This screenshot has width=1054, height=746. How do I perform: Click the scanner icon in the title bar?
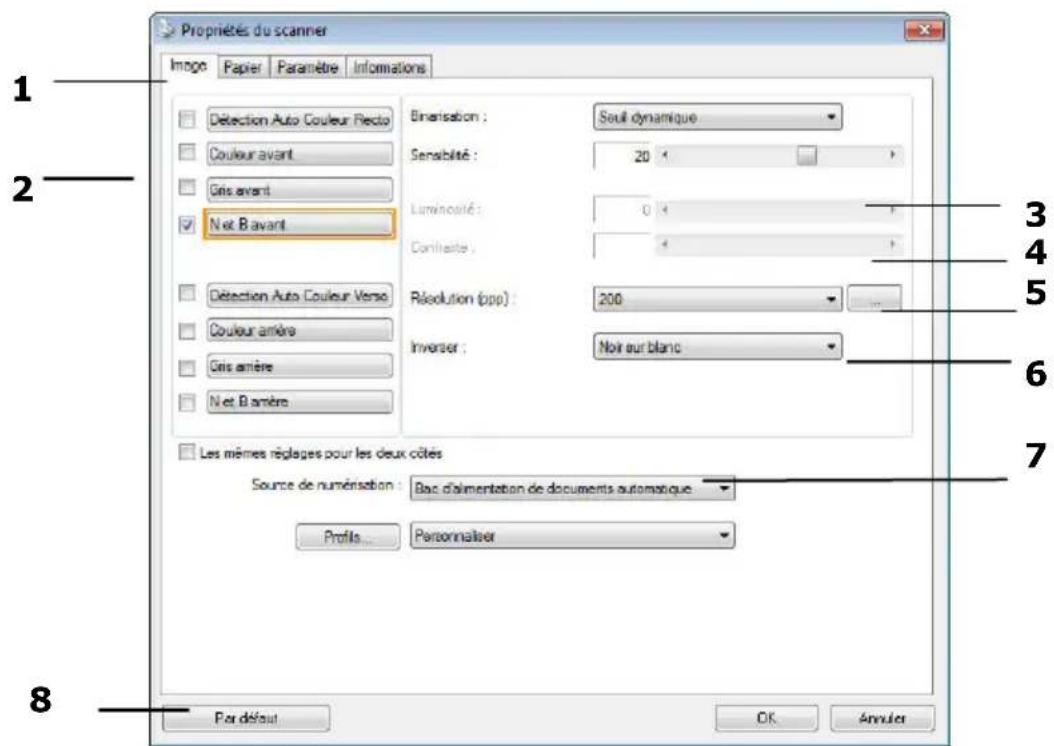[x=165, y=30]
